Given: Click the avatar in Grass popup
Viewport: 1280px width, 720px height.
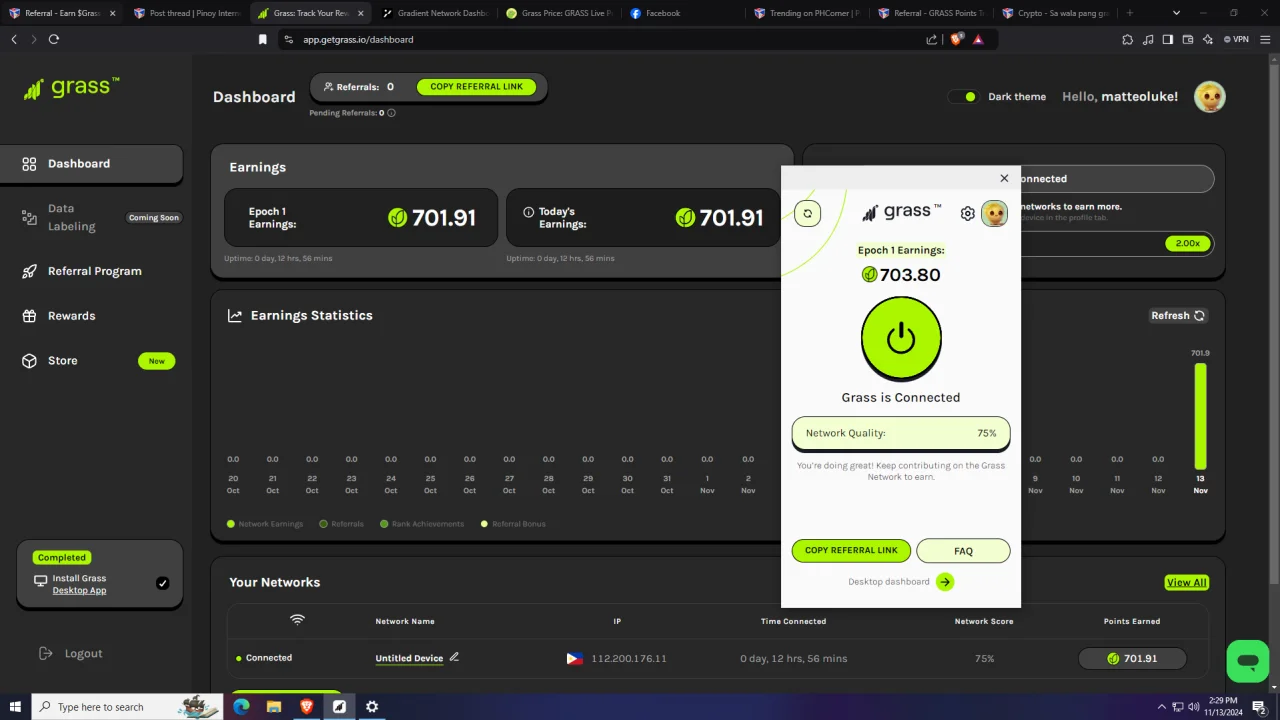Looking at the screenshot, I should coord(994,213).
